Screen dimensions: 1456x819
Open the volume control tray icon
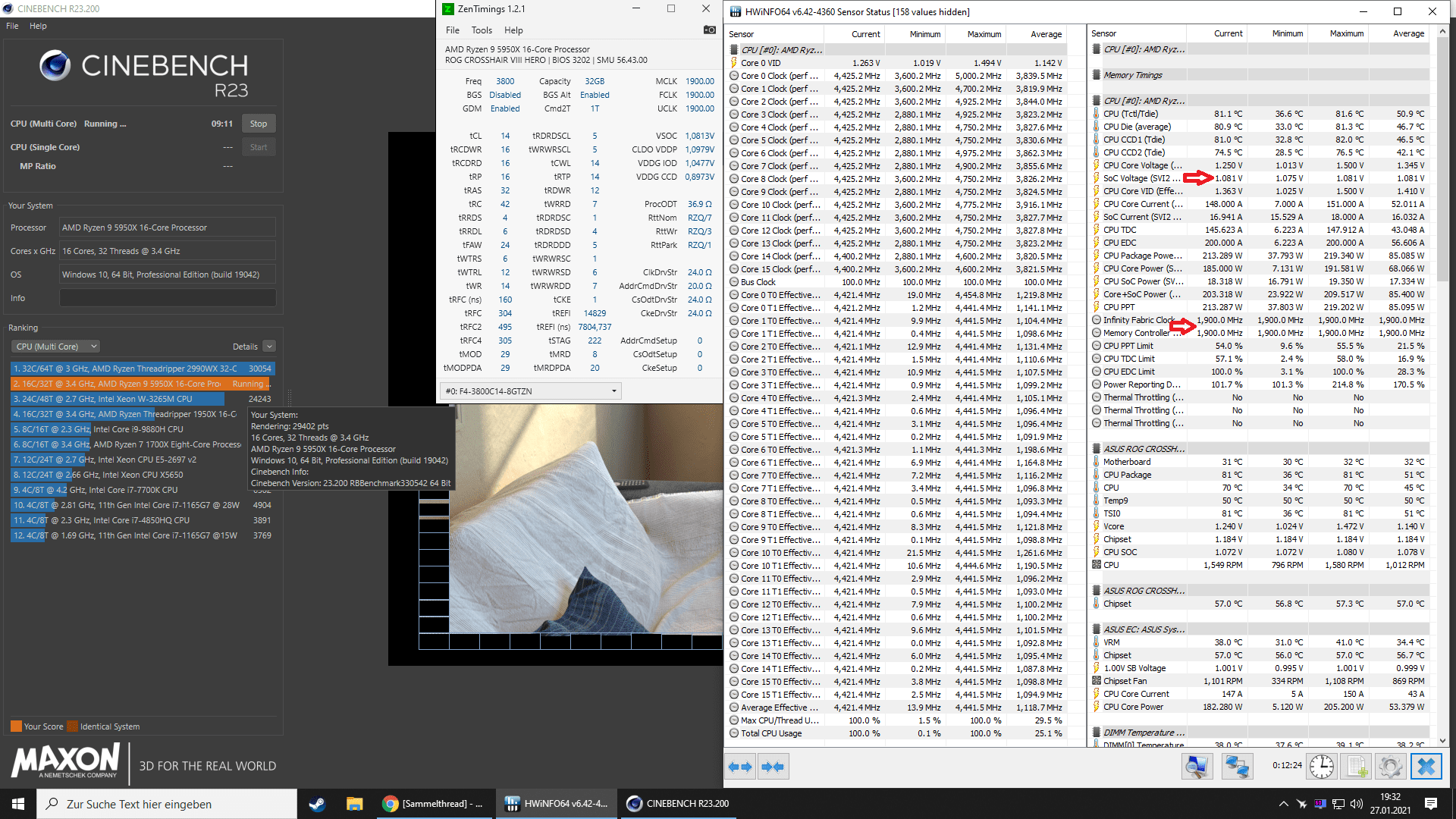click(1357, 804)
